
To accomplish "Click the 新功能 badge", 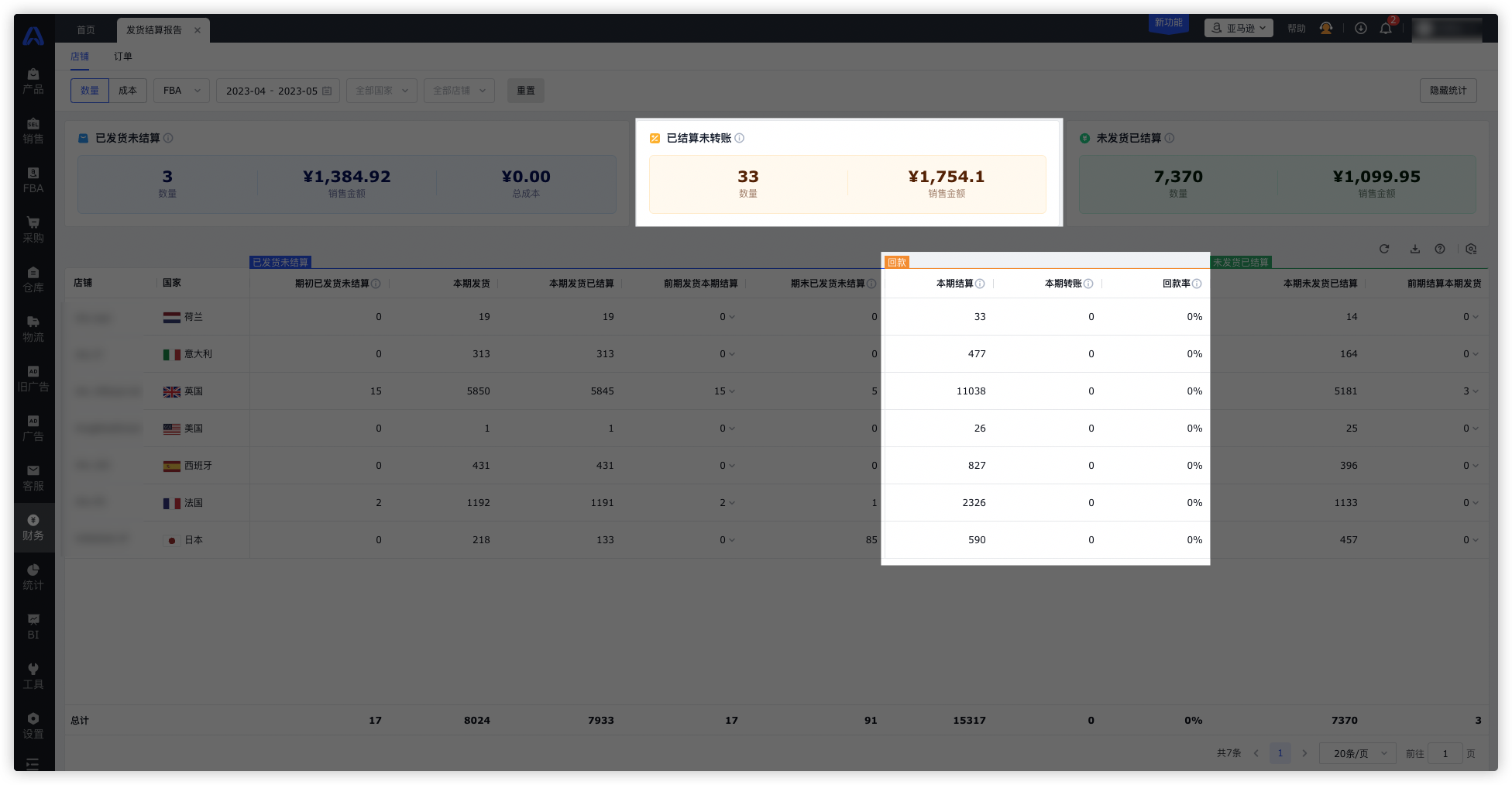I will point(1169,23).
